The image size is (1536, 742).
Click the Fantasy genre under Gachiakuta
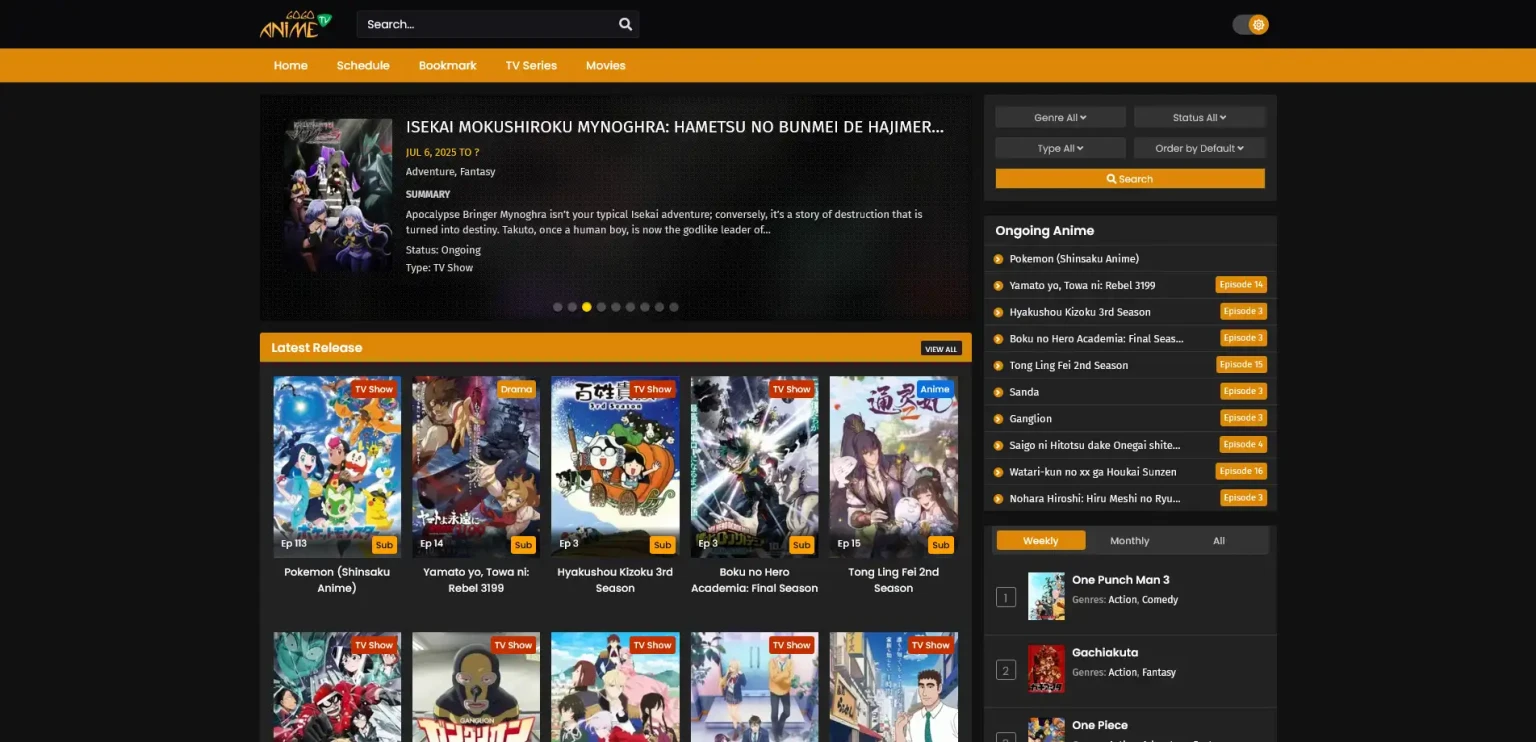click(1159, 673)
